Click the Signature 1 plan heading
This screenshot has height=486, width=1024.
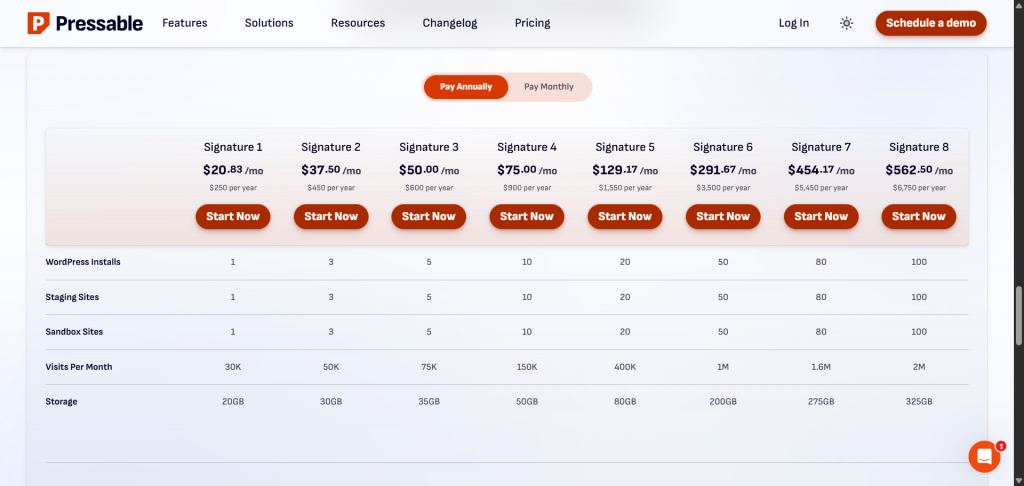(x=233, y=147)
